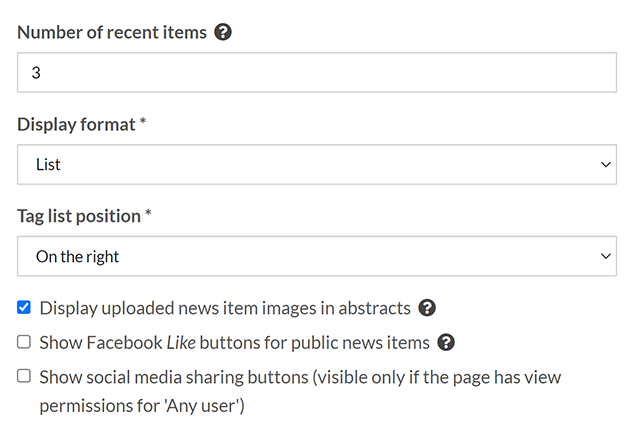Screen dimensions: 634x448
Task: Uncheck Display uploaded news item images checkbox
Action: (x=24, y=308)
